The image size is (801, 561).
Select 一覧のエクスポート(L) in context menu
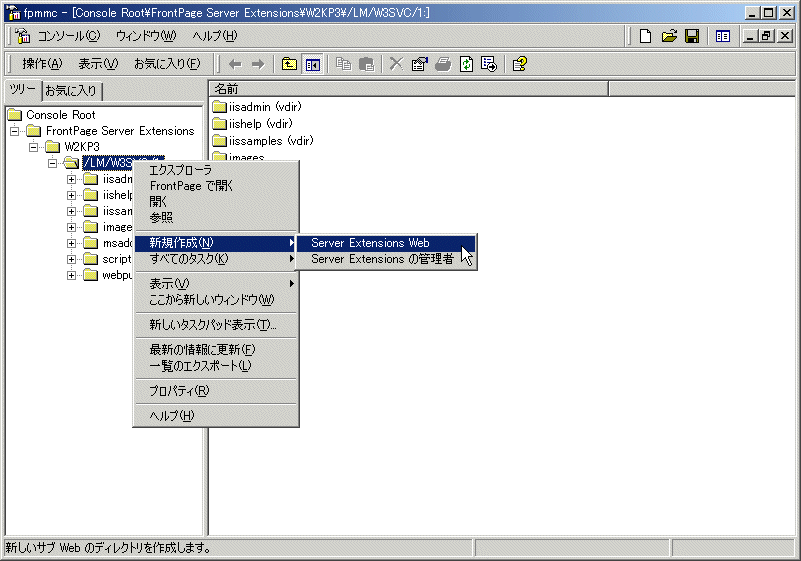[216, 366]
